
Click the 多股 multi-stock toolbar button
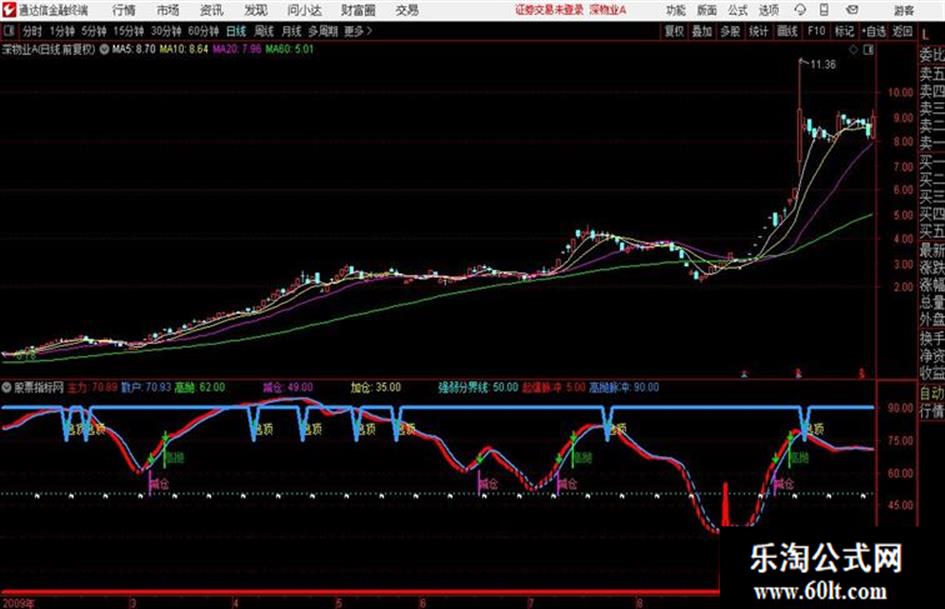(x=730, y=31)
